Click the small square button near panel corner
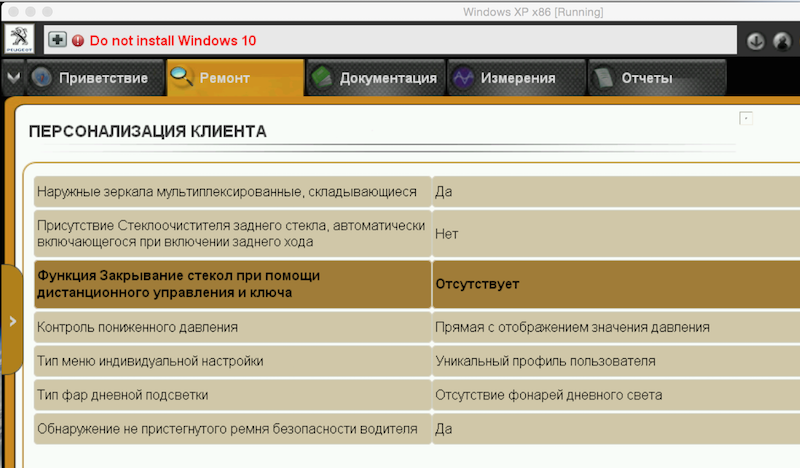Screen dimensions: 800x468 746,118
